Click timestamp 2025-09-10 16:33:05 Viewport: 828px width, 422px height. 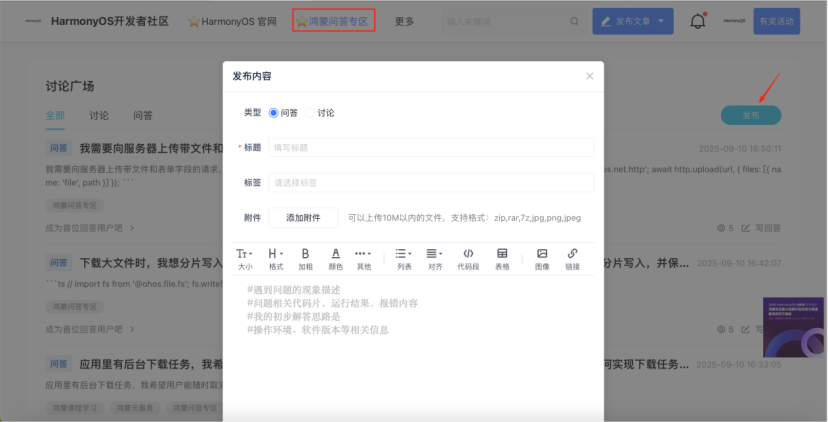(x=739, y=364)
